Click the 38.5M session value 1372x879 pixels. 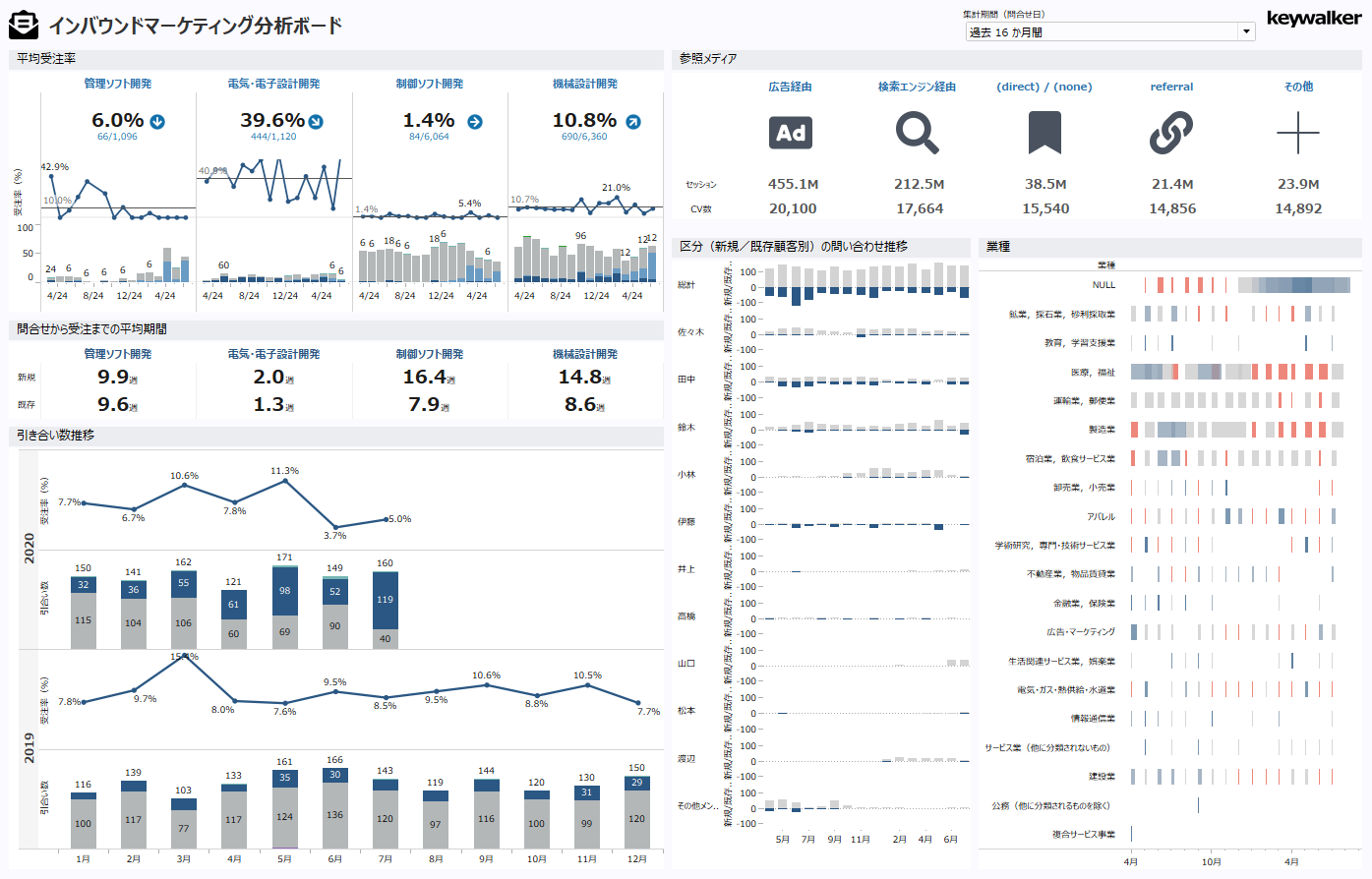1045,184
